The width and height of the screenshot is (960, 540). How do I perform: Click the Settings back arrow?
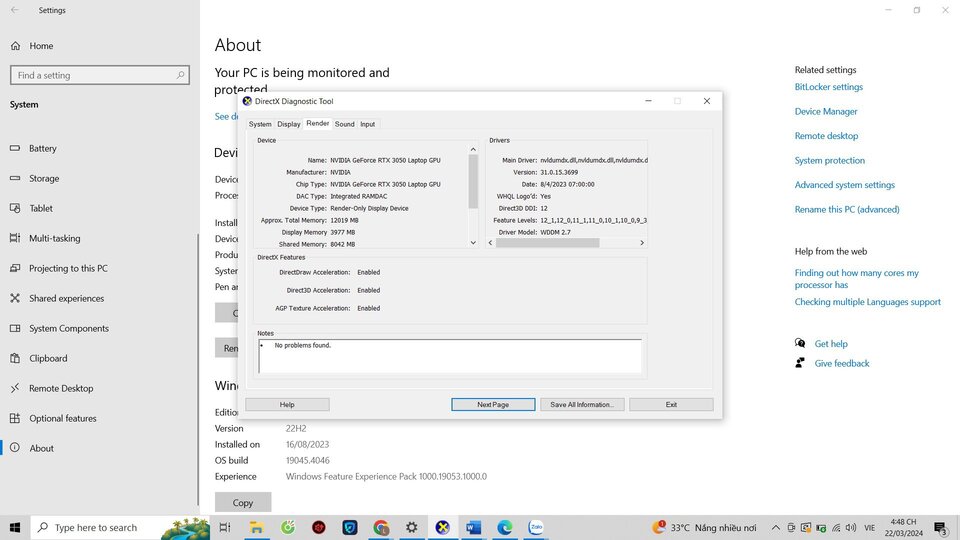point(15,10)
